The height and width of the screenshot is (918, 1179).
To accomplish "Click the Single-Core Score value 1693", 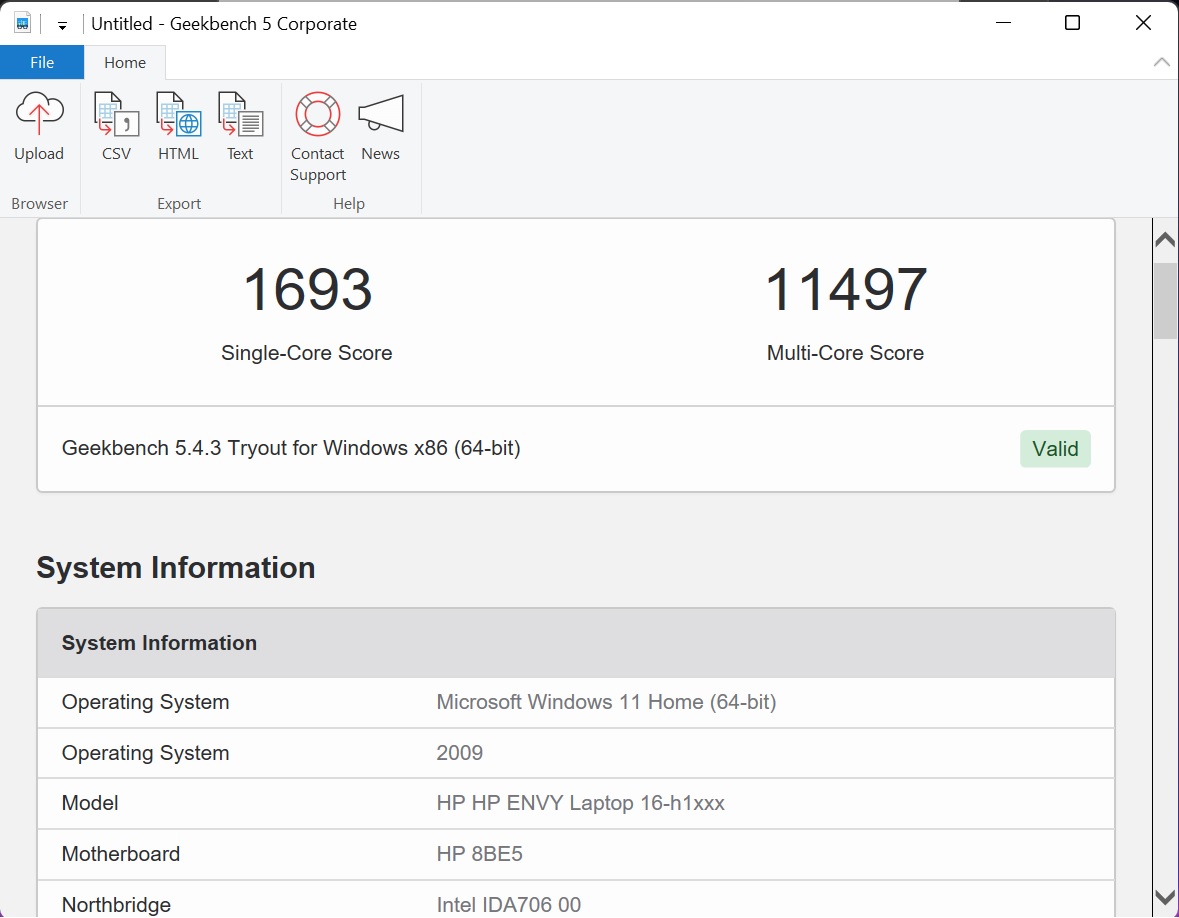I will click(x=307, y=290).
